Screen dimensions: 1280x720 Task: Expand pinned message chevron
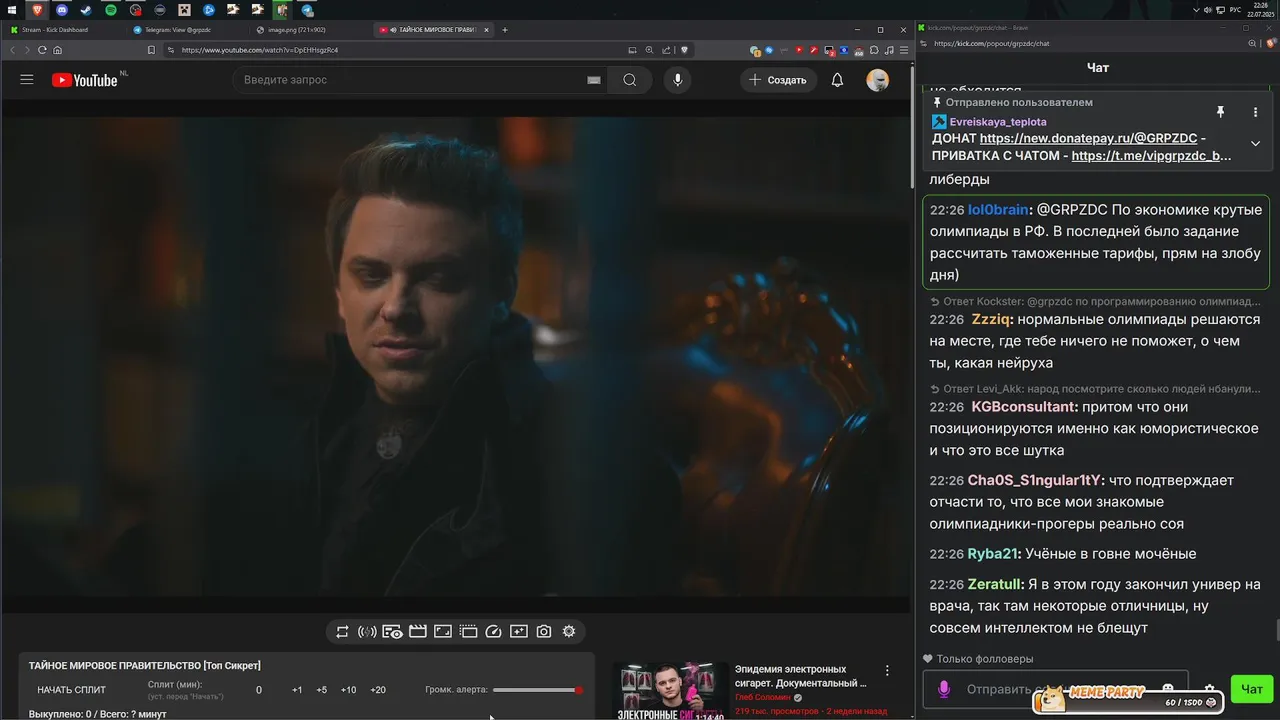1255,143
